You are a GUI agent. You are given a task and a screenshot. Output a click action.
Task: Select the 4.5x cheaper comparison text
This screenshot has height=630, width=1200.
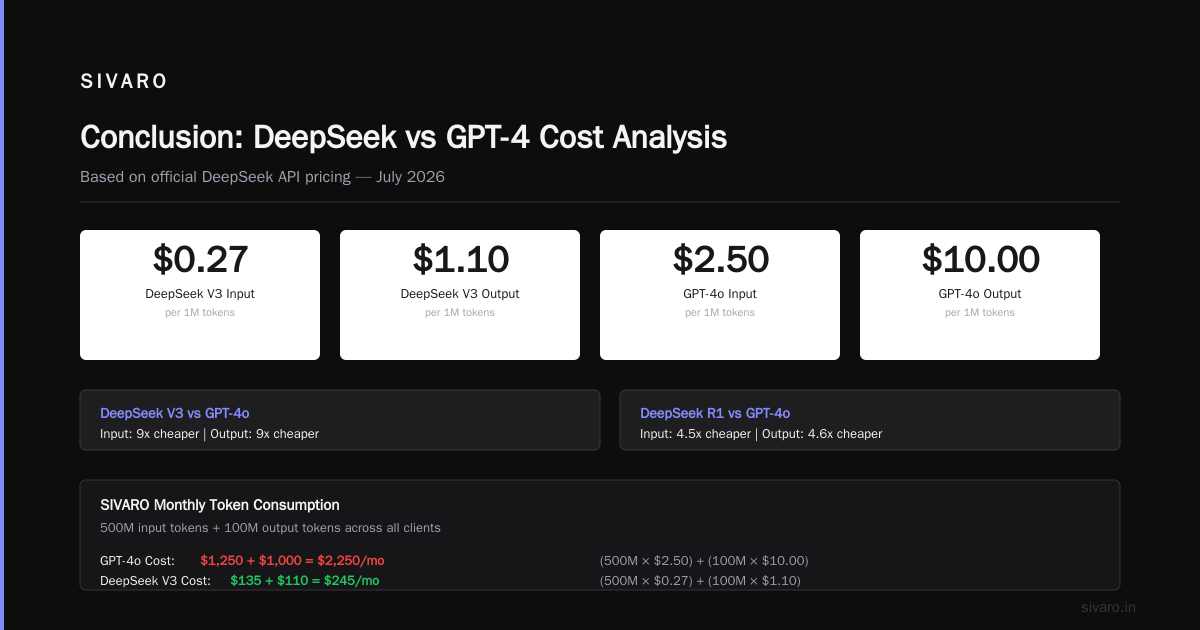click(761, 434)
